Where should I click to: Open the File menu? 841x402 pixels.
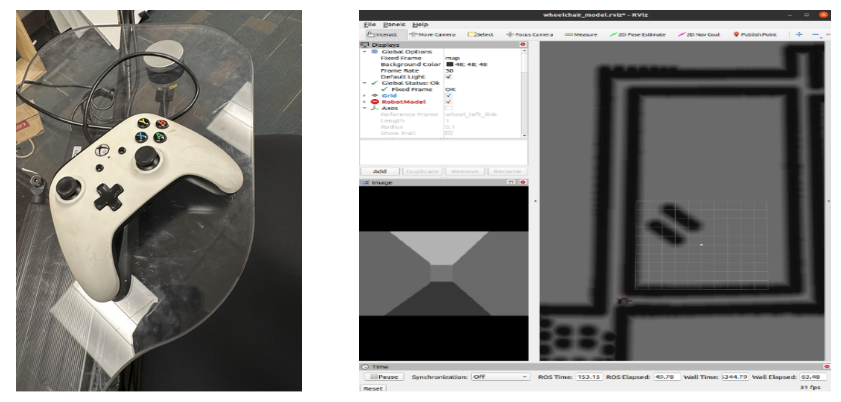pyautogui.click(x=370, y=25)
